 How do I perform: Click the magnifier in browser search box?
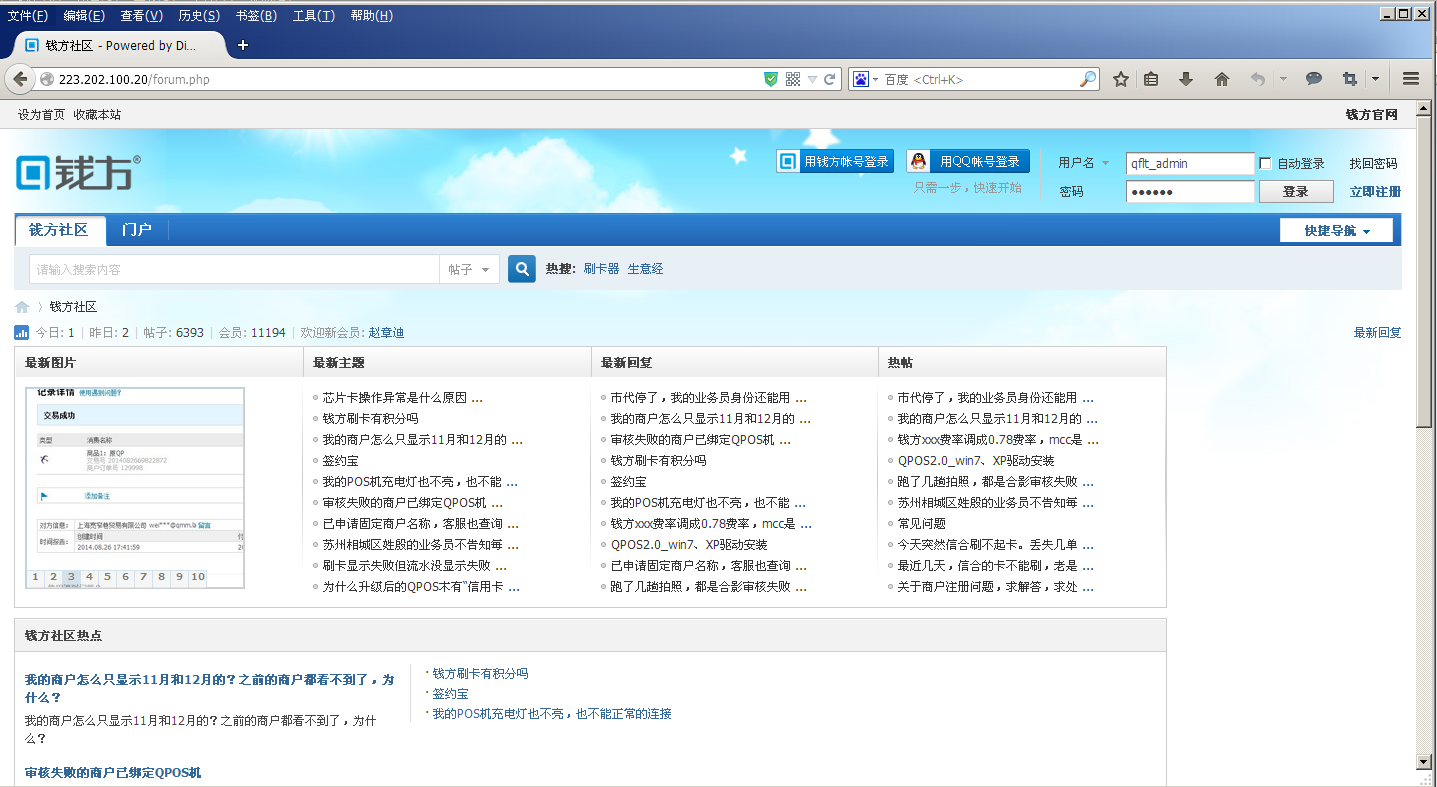pos(1088,79)
